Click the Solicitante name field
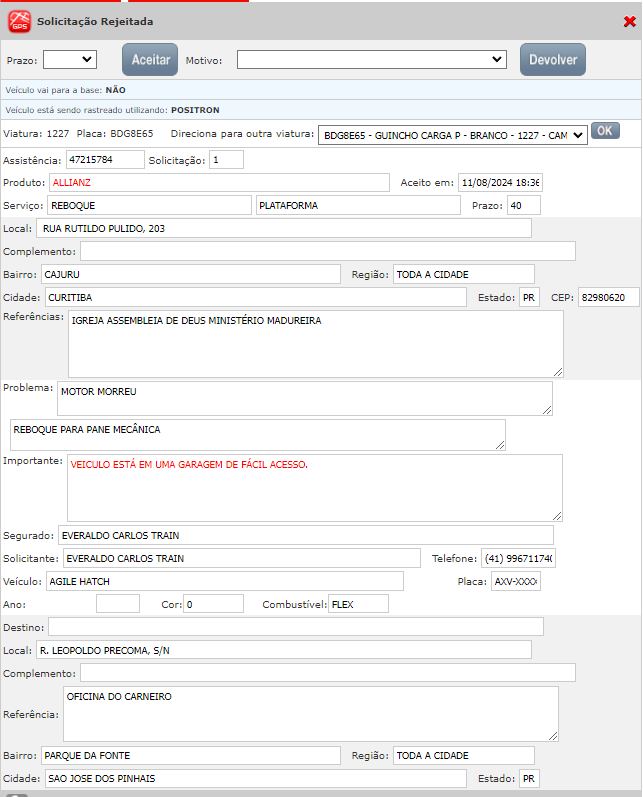This screenshot has height=797, width=643. pyautogui.click(x=241, y=558)
